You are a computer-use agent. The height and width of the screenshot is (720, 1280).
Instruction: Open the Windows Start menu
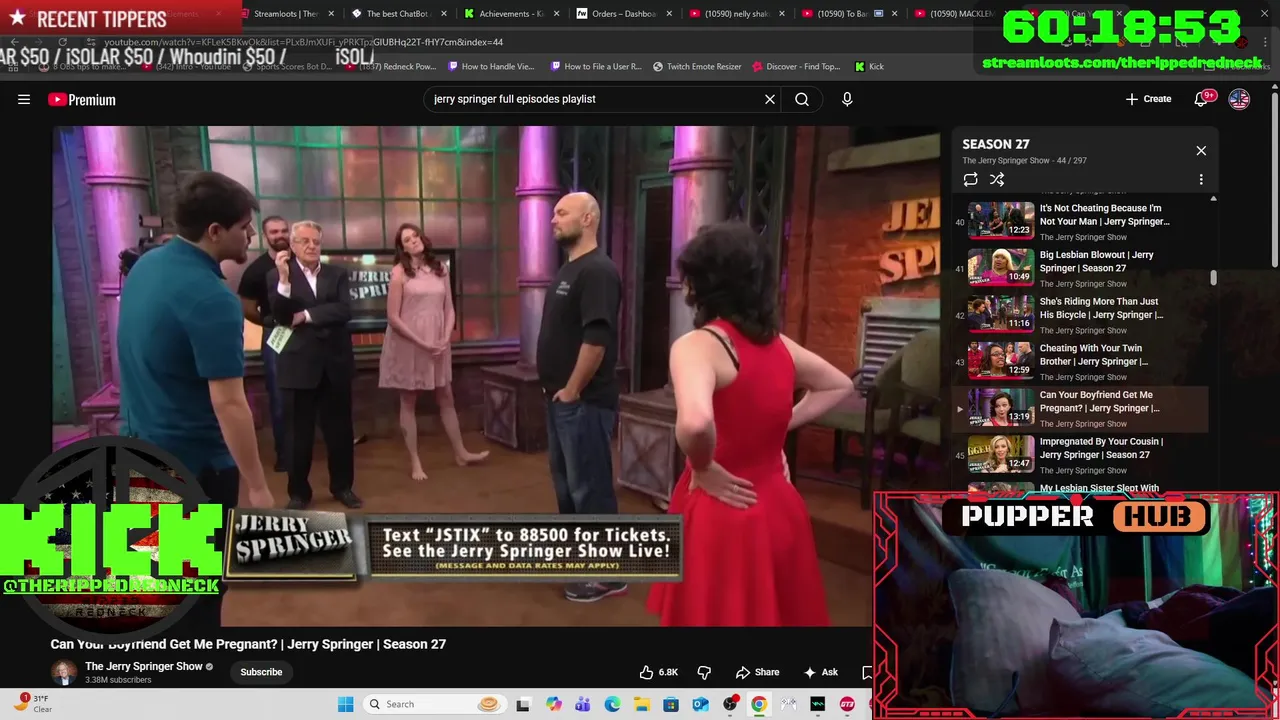pyautogui.click(x=345, y=704)
